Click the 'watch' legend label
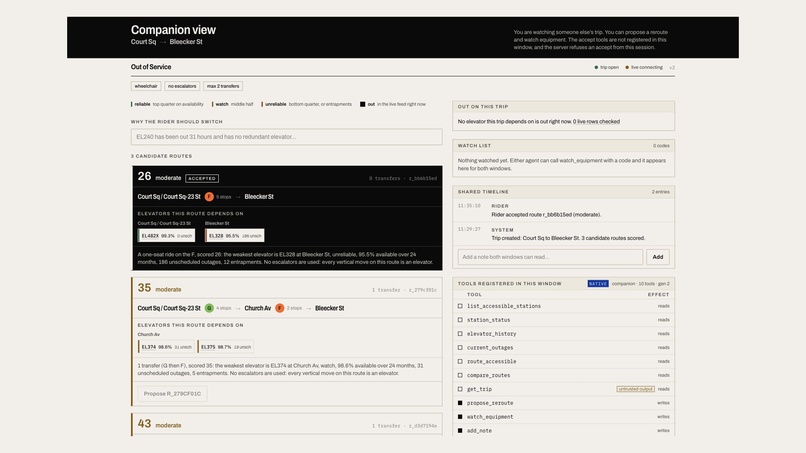806x453 pixels. pyautogui.click(x=222, y=104)
